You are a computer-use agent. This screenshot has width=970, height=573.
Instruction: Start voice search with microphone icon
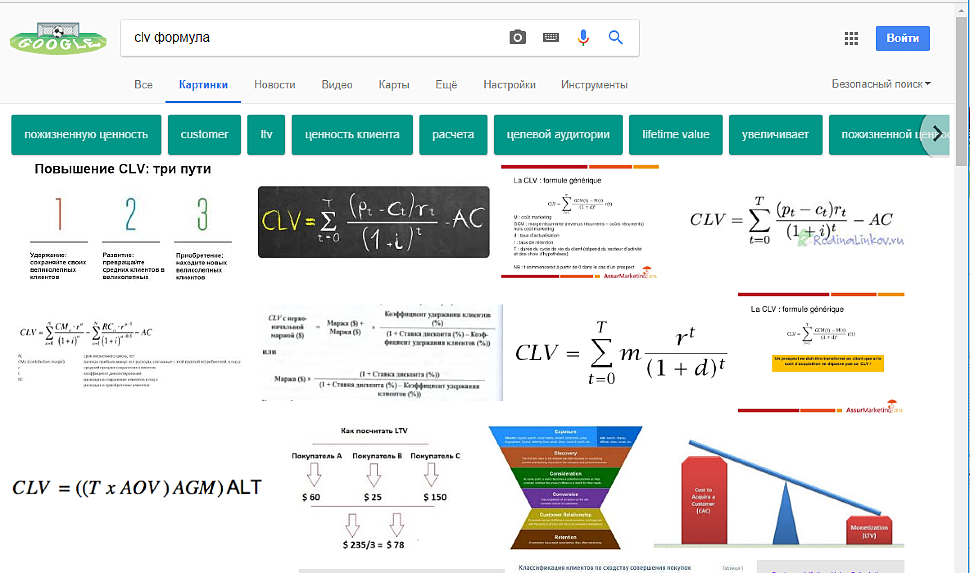click(583, 38)
